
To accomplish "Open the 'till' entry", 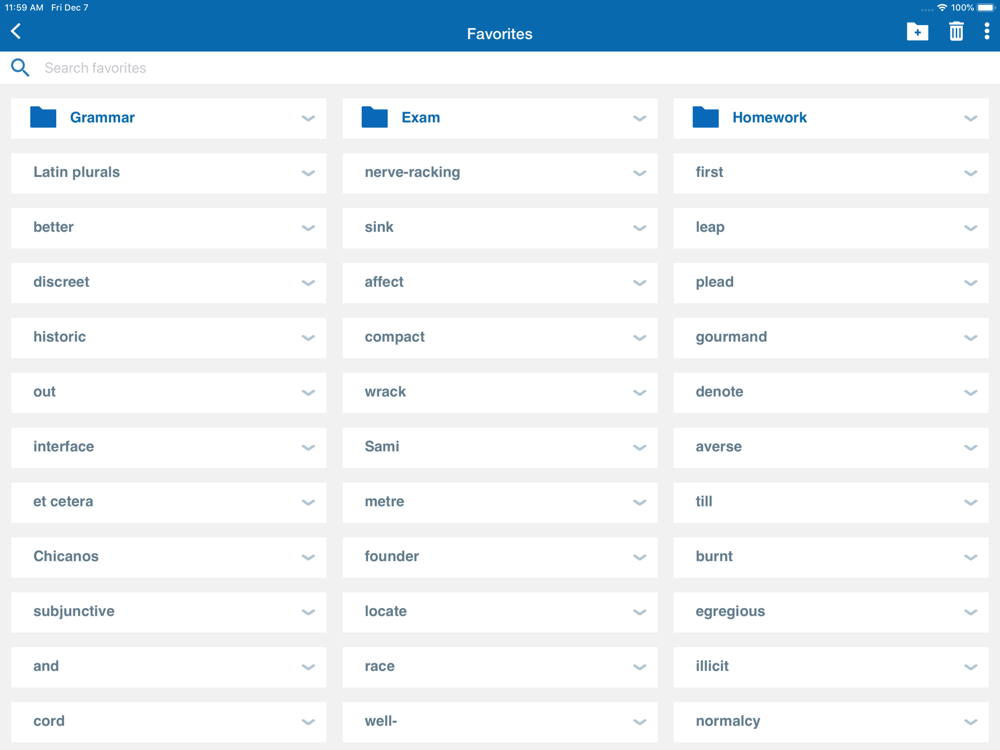I will [x=704, y=501].
